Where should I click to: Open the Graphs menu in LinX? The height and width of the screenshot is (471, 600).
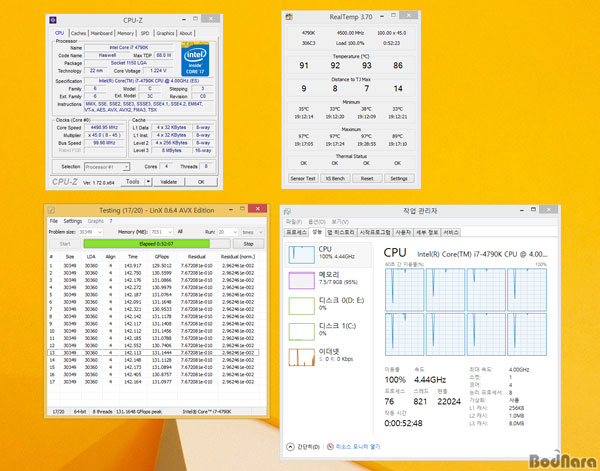[x=96, y=221]
